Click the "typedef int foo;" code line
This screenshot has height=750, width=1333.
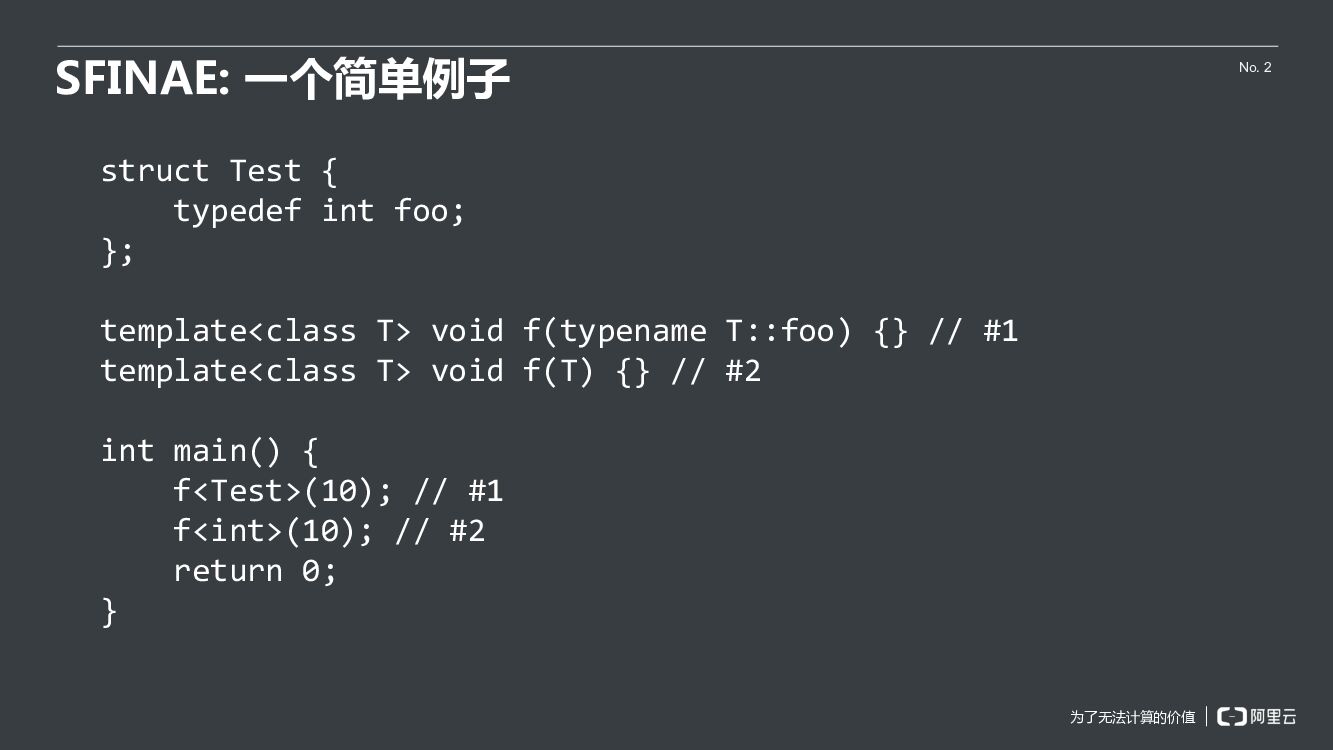[319, 211]
